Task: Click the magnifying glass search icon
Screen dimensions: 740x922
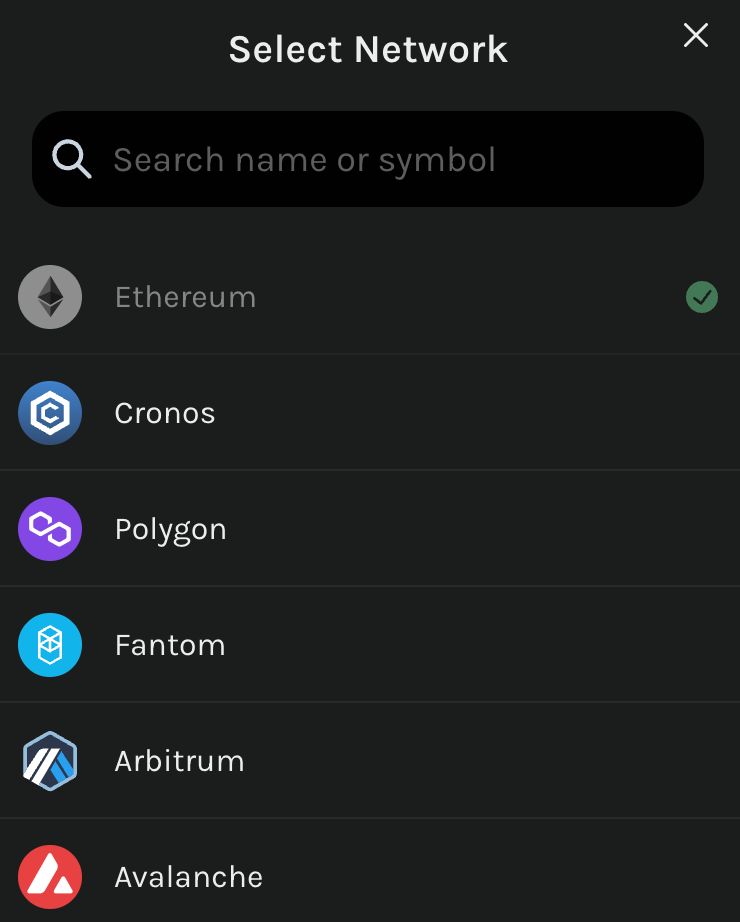Action: (x=72, y=159)
